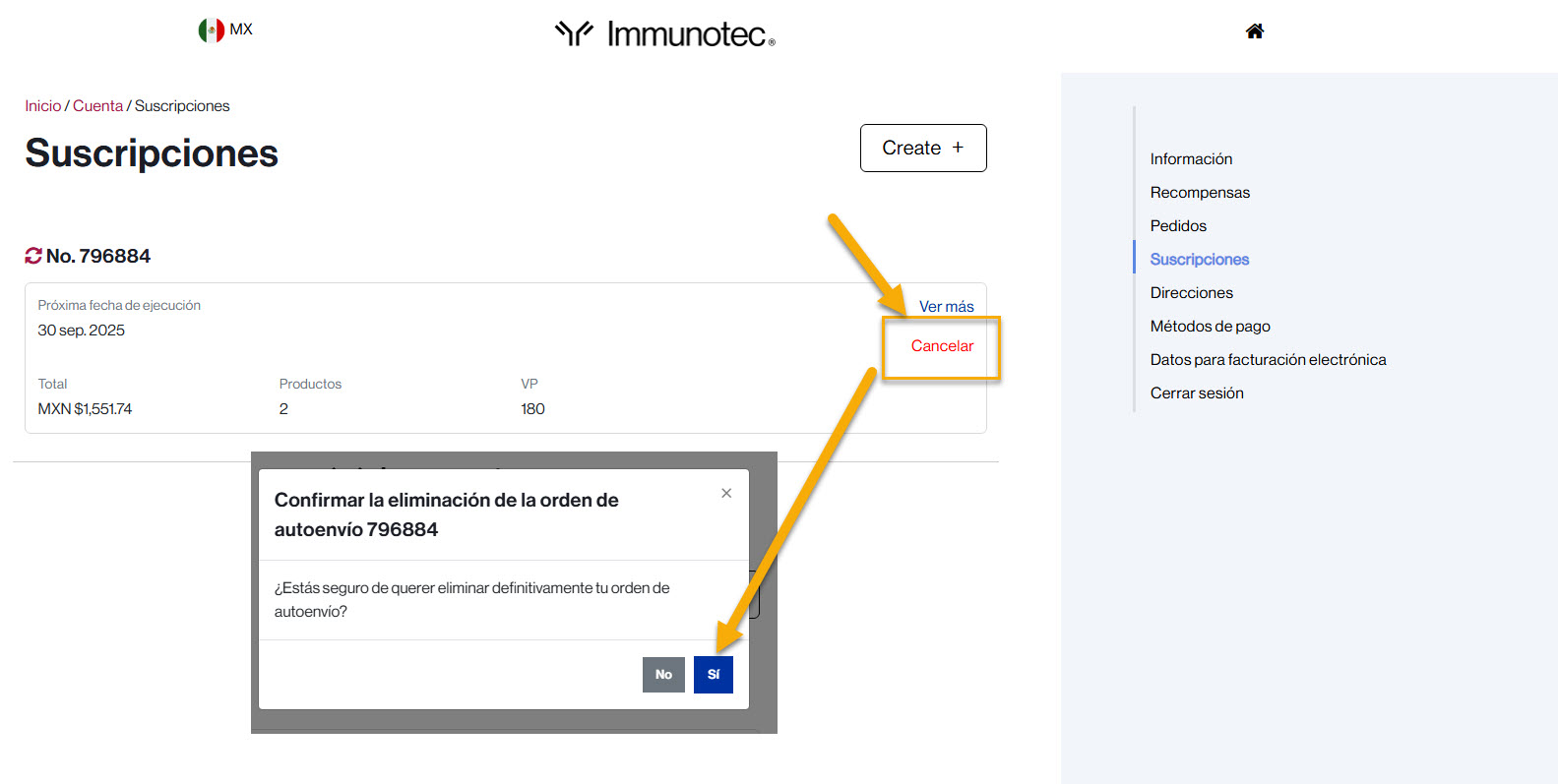Open Direcciones in the account menu

click(1191, 293)
